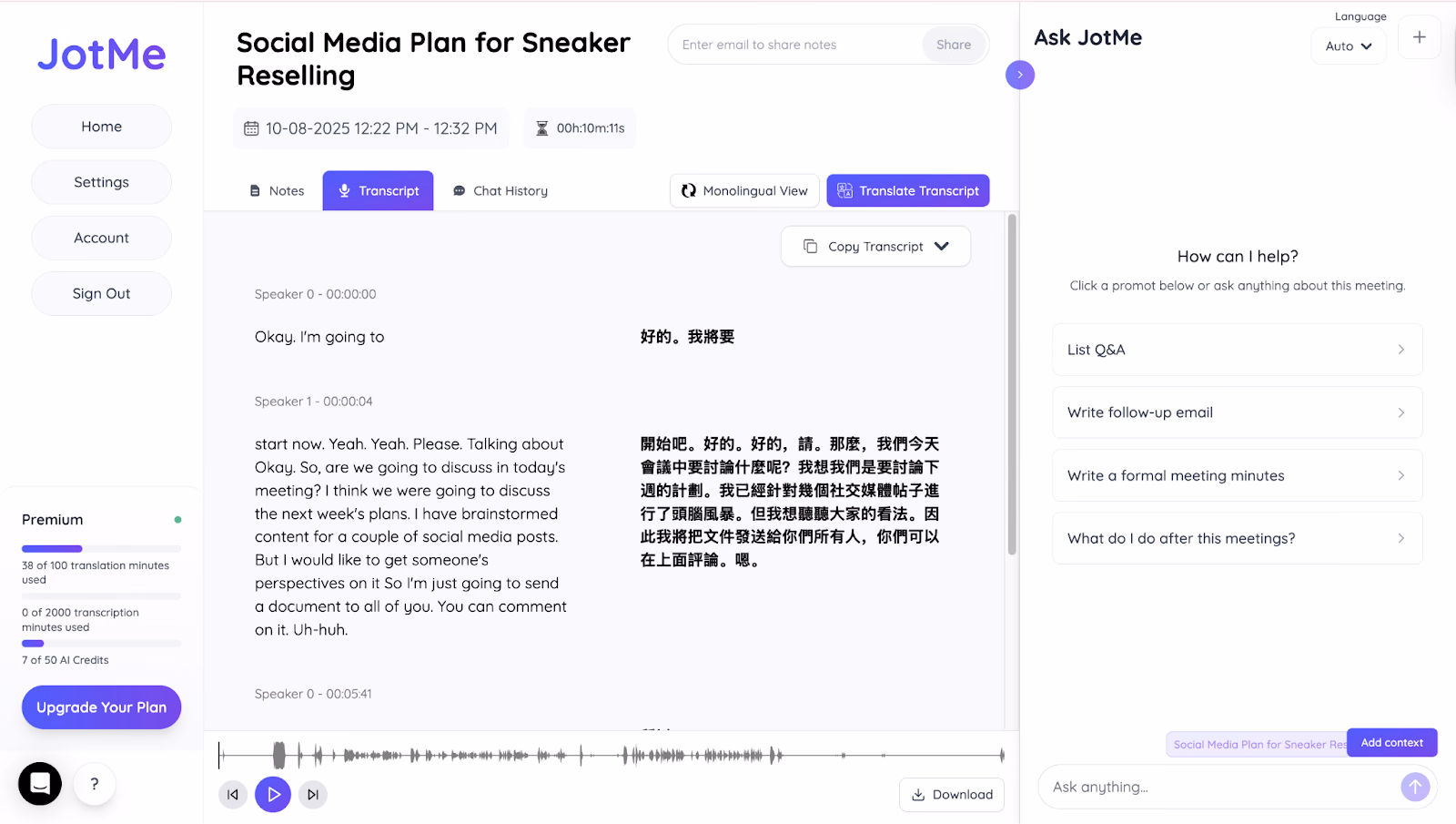Seek within the audio waveform timeline
This screenshot has height=824, width=1456.
612,755
